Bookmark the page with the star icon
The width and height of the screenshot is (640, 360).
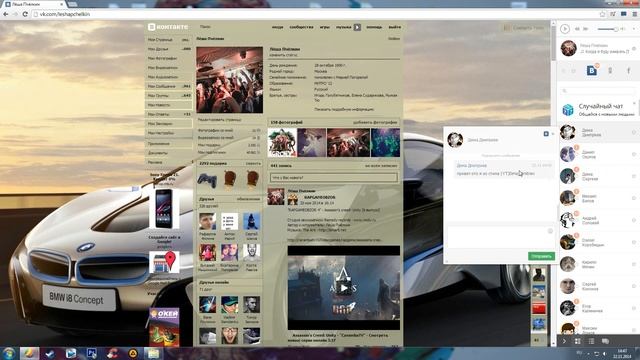pyautogui.click(x=602, y=14)
